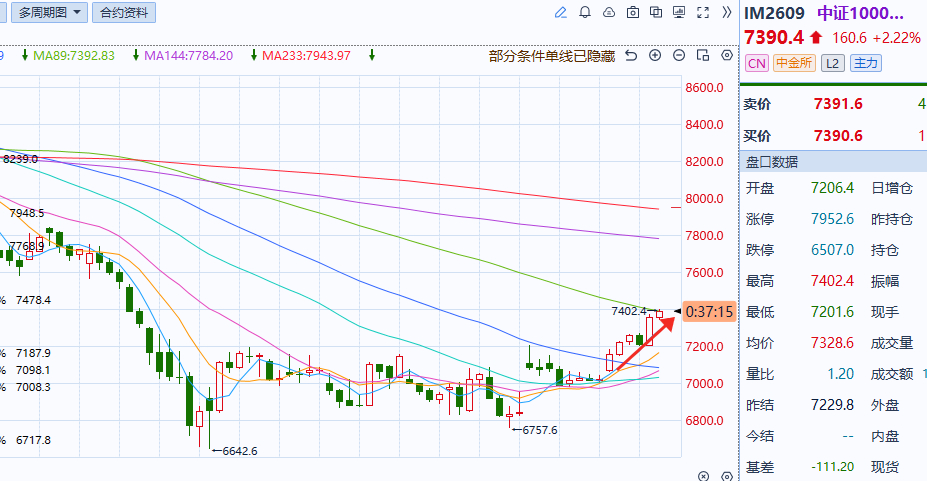
Task: Click the 均价 value 7328.6
Action: (832, 343)
